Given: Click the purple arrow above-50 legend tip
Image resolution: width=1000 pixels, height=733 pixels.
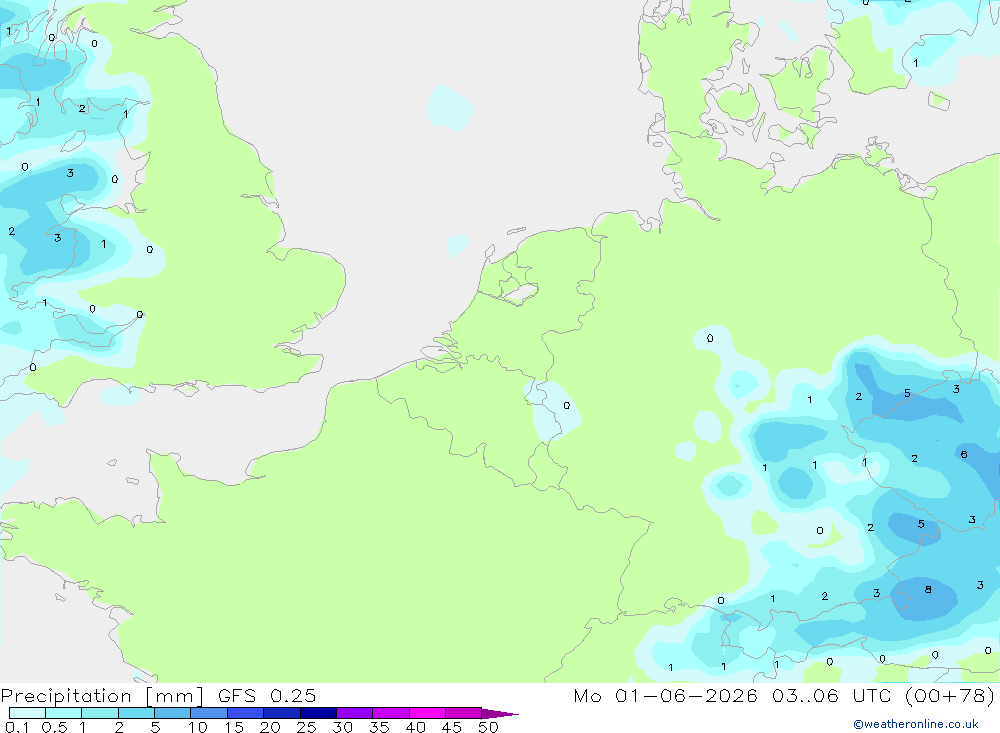Looking at the screenshot, I should (x=500, y=713).
